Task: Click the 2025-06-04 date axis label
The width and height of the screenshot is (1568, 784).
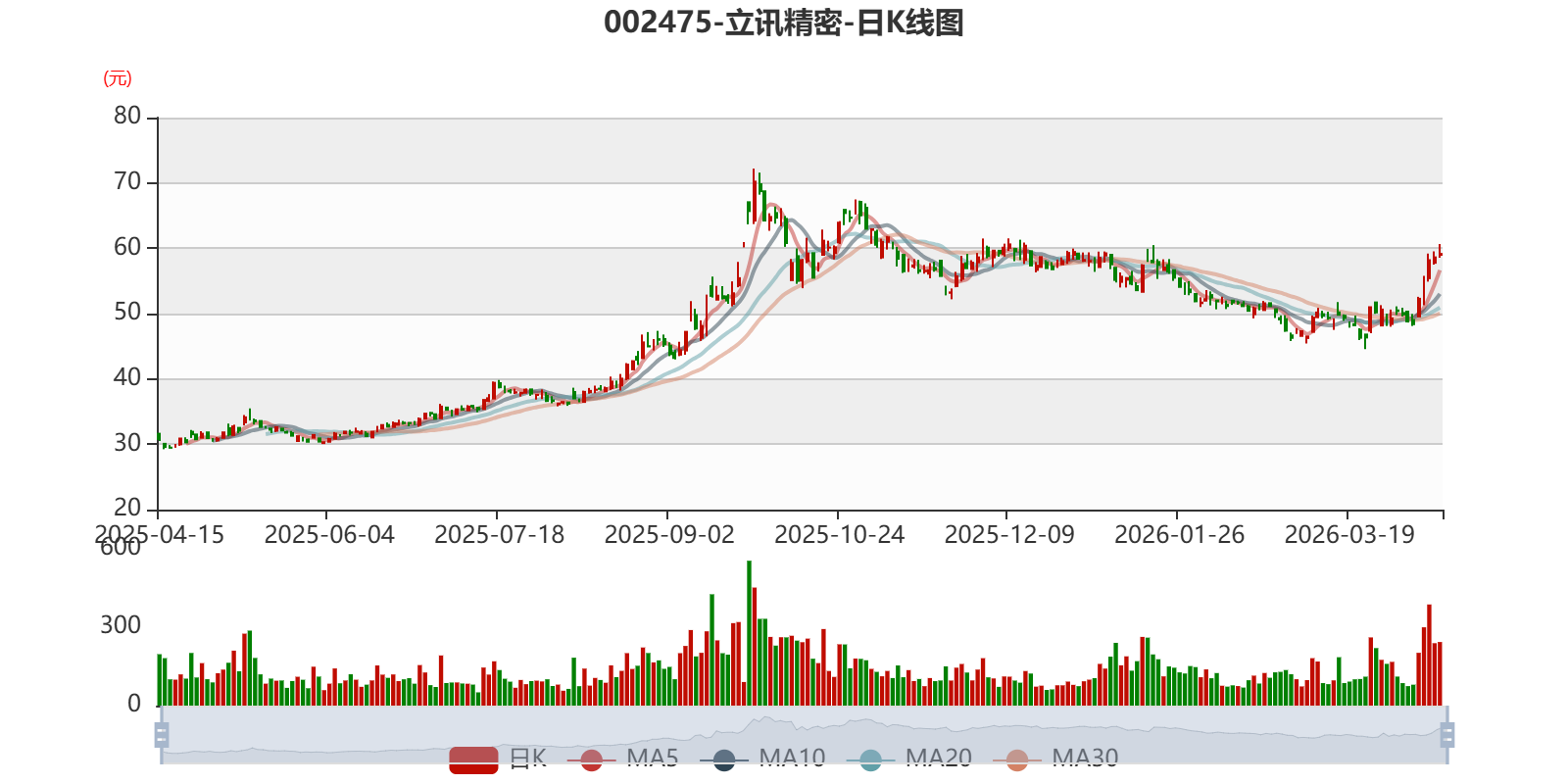Action: (x=329, y=535)
